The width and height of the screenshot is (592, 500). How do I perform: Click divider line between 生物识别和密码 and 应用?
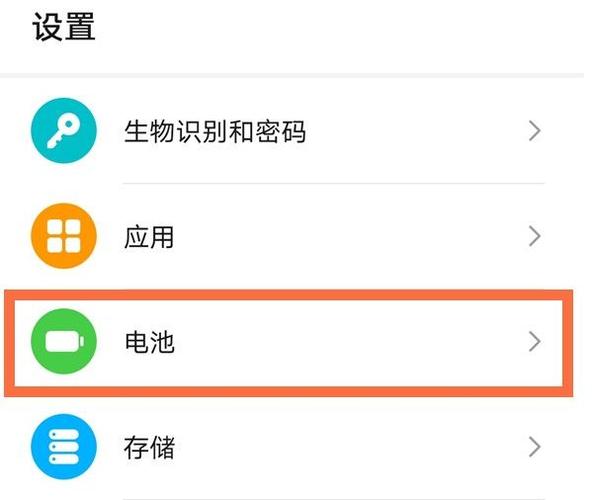(334, 184)
